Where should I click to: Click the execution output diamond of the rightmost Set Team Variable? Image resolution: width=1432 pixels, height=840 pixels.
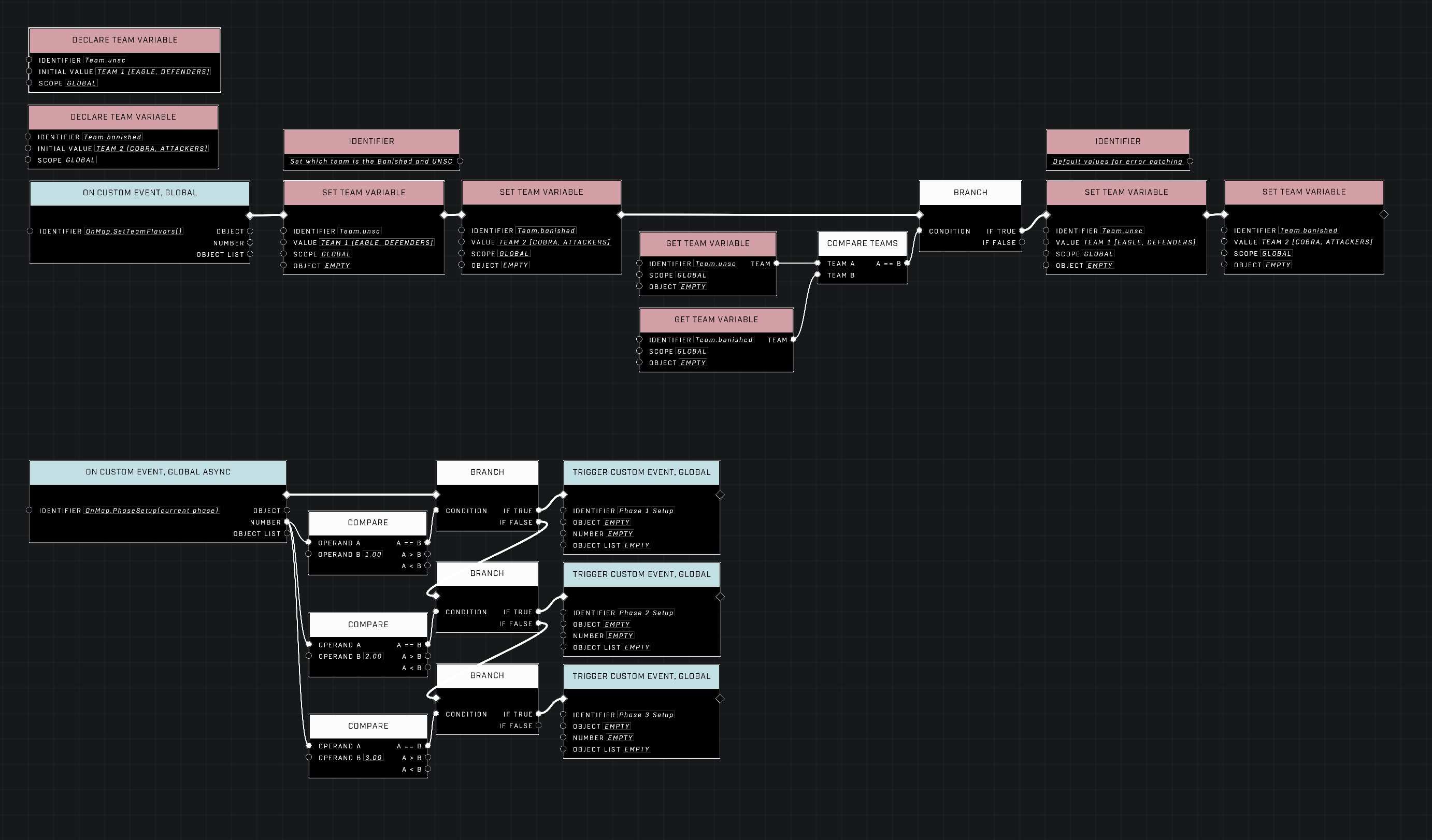(x=1384, y=215)
